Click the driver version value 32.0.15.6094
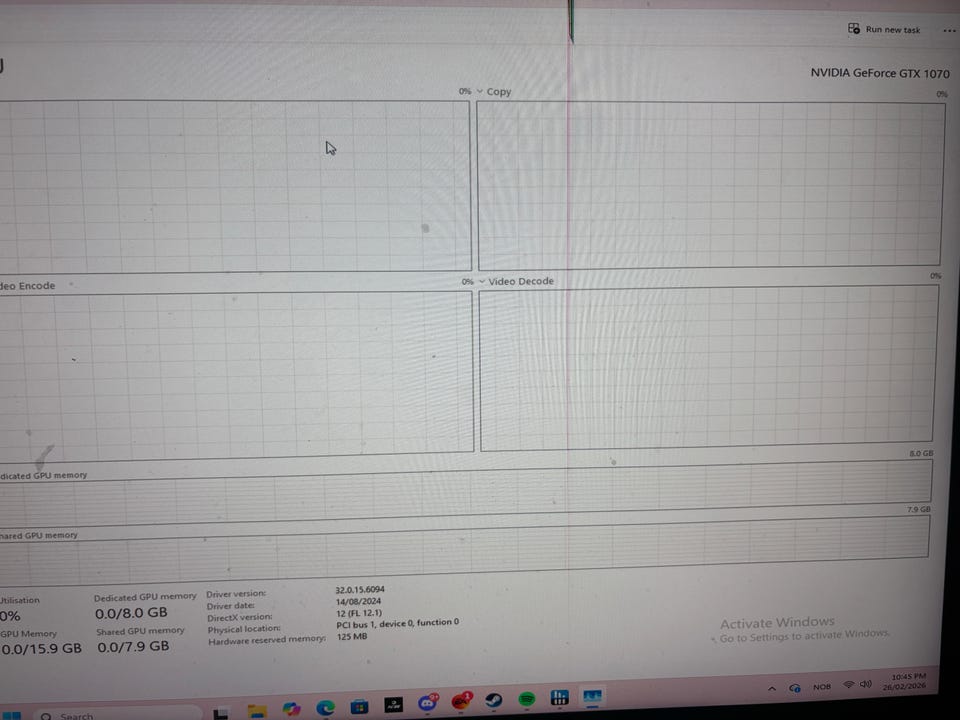The width and height of the screenshot is (960, 720). 360,590
